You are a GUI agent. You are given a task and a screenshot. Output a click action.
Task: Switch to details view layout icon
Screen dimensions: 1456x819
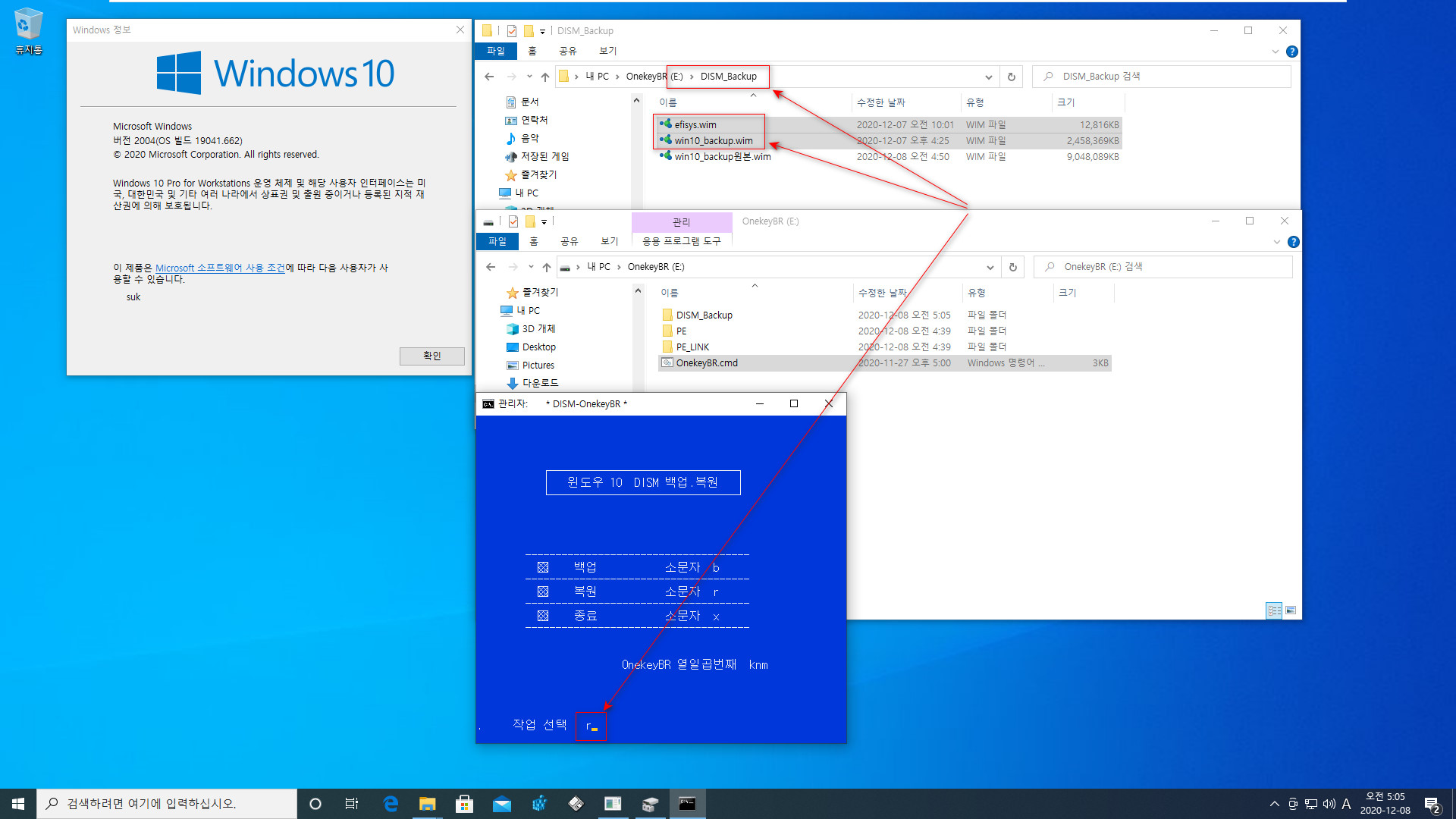(x=1274, y=610)
